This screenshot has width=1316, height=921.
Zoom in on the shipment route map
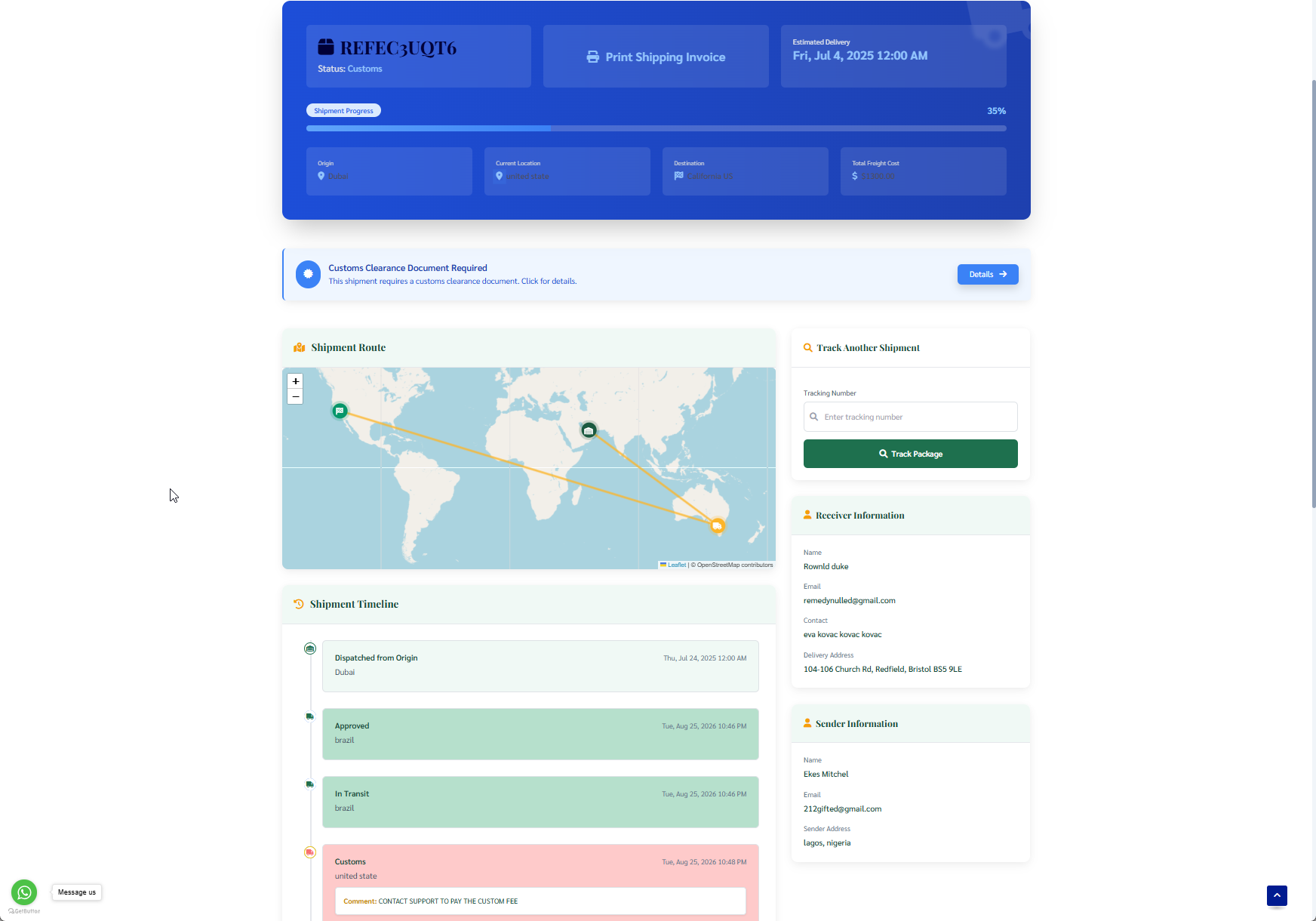pos(296,381)
